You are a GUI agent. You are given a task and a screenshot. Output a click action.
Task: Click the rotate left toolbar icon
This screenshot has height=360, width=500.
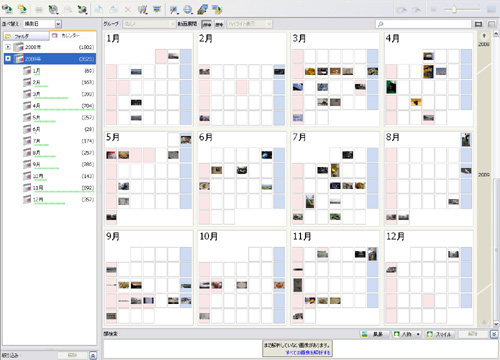tap(99, 9)
